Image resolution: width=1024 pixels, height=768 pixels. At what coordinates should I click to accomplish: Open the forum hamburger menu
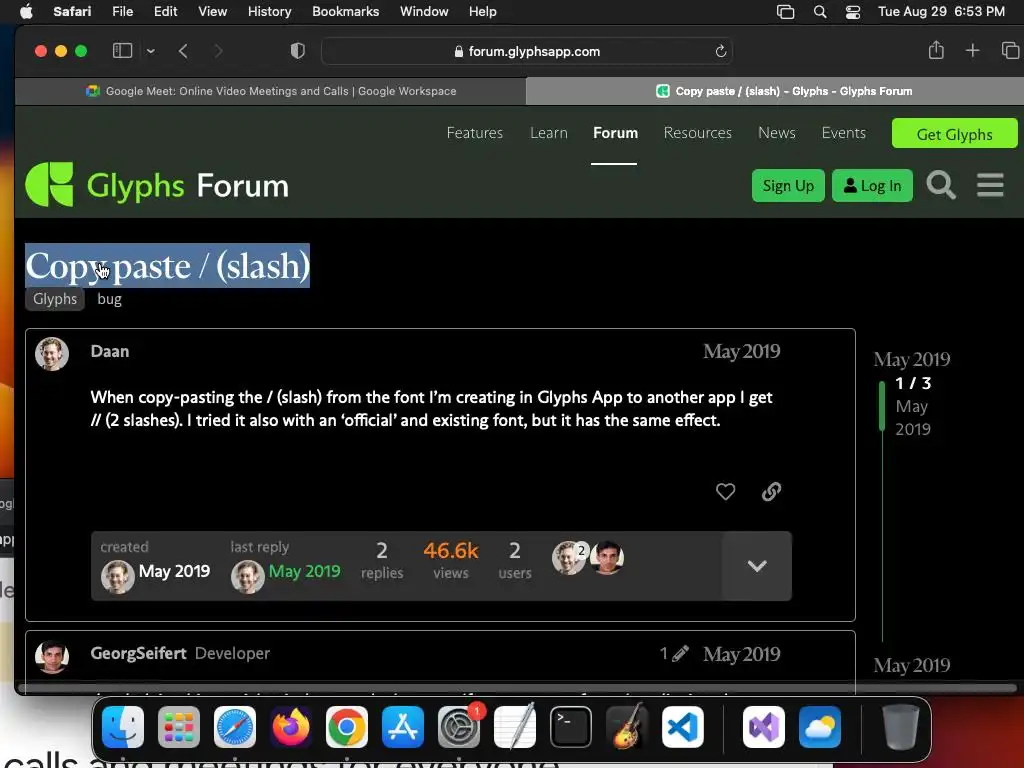[x=990, y=185]
